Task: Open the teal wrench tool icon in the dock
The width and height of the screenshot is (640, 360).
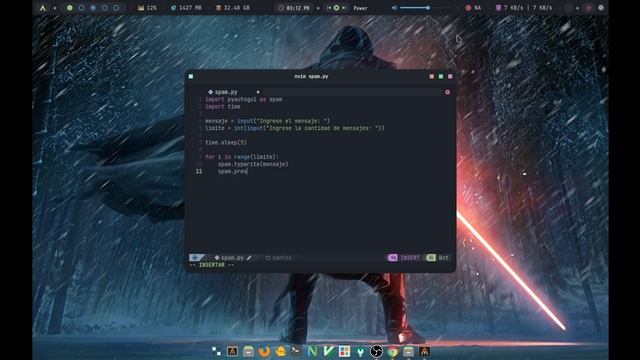Action: [360, 351]
